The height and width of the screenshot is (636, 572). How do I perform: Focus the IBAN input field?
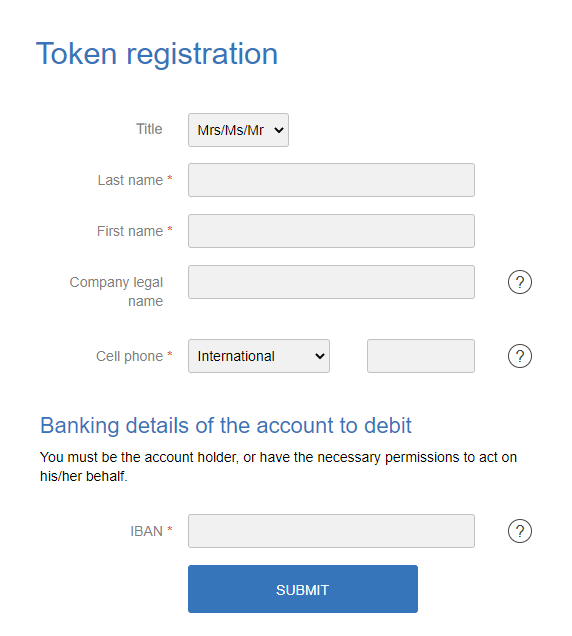(331, 531)
